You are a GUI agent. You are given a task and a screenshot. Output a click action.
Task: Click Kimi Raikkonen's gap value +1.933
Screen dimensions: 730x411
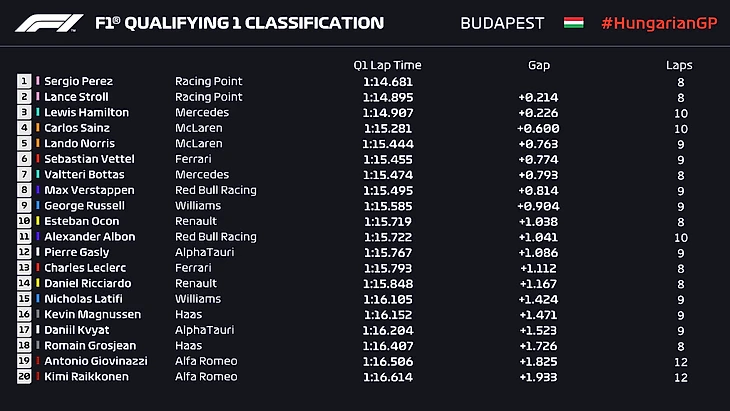[x=539, y=377]
